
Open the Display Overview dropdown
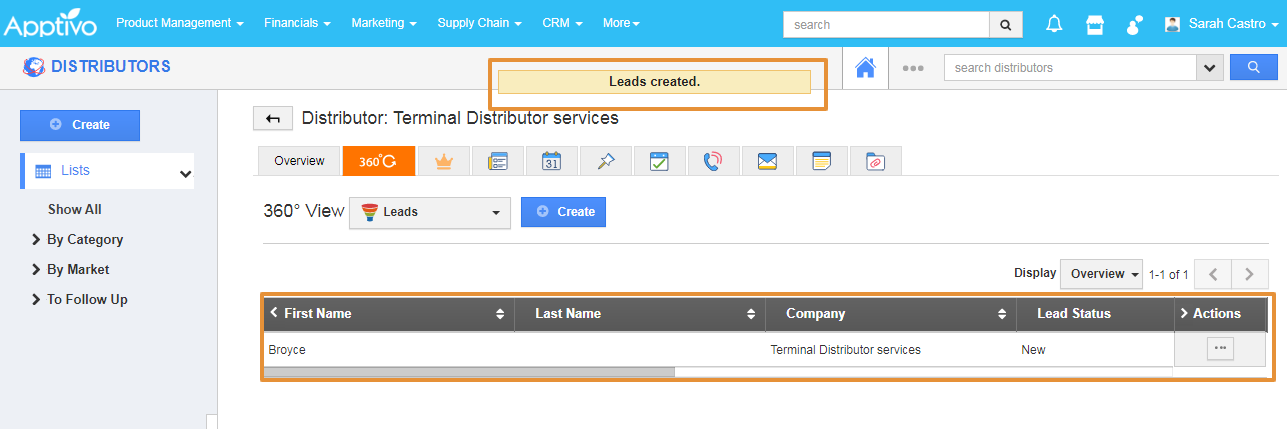click(1102, 274)
